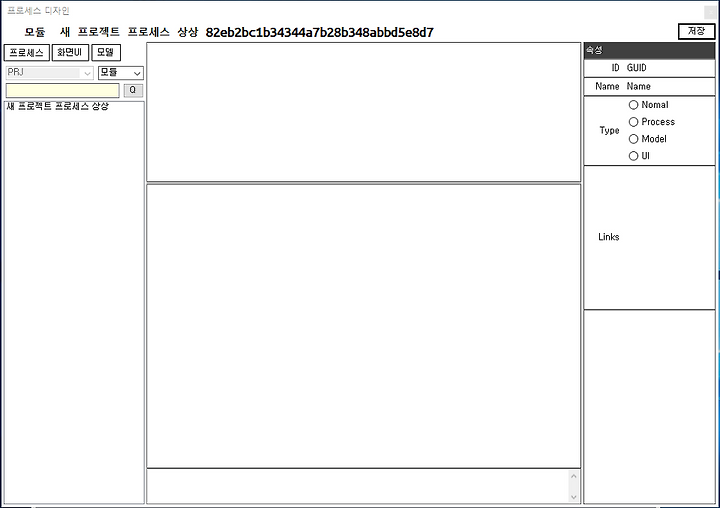Click the yellow search input field
Screen dimensions: 720x508
coord(62,90)
